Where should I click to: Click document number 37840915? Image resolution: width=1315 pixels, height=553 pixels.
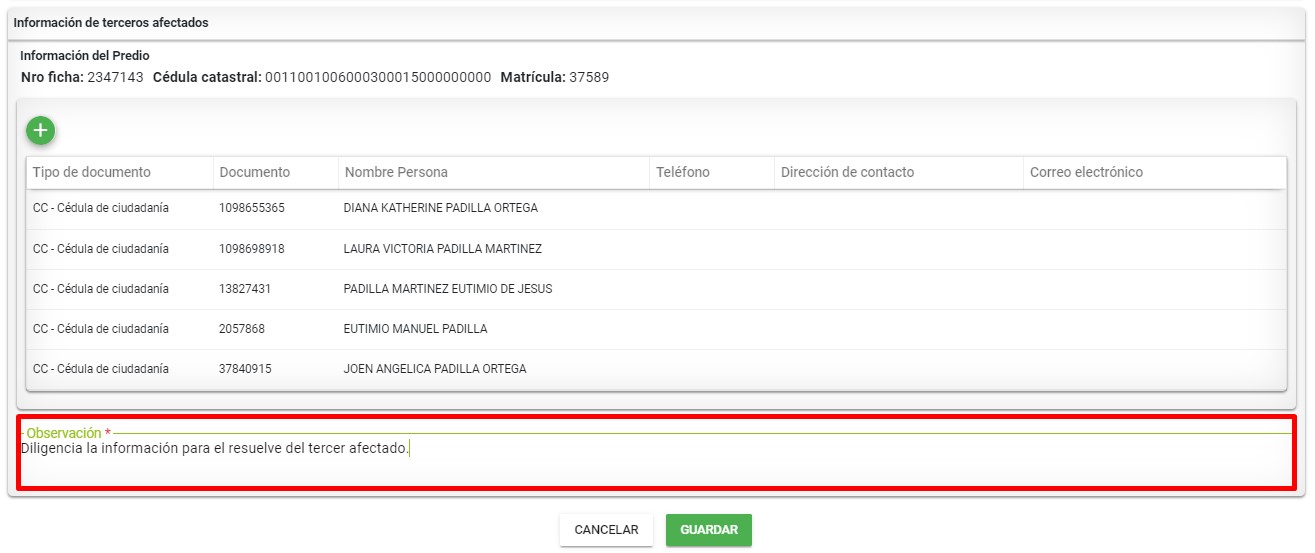(x=245, y=369)
